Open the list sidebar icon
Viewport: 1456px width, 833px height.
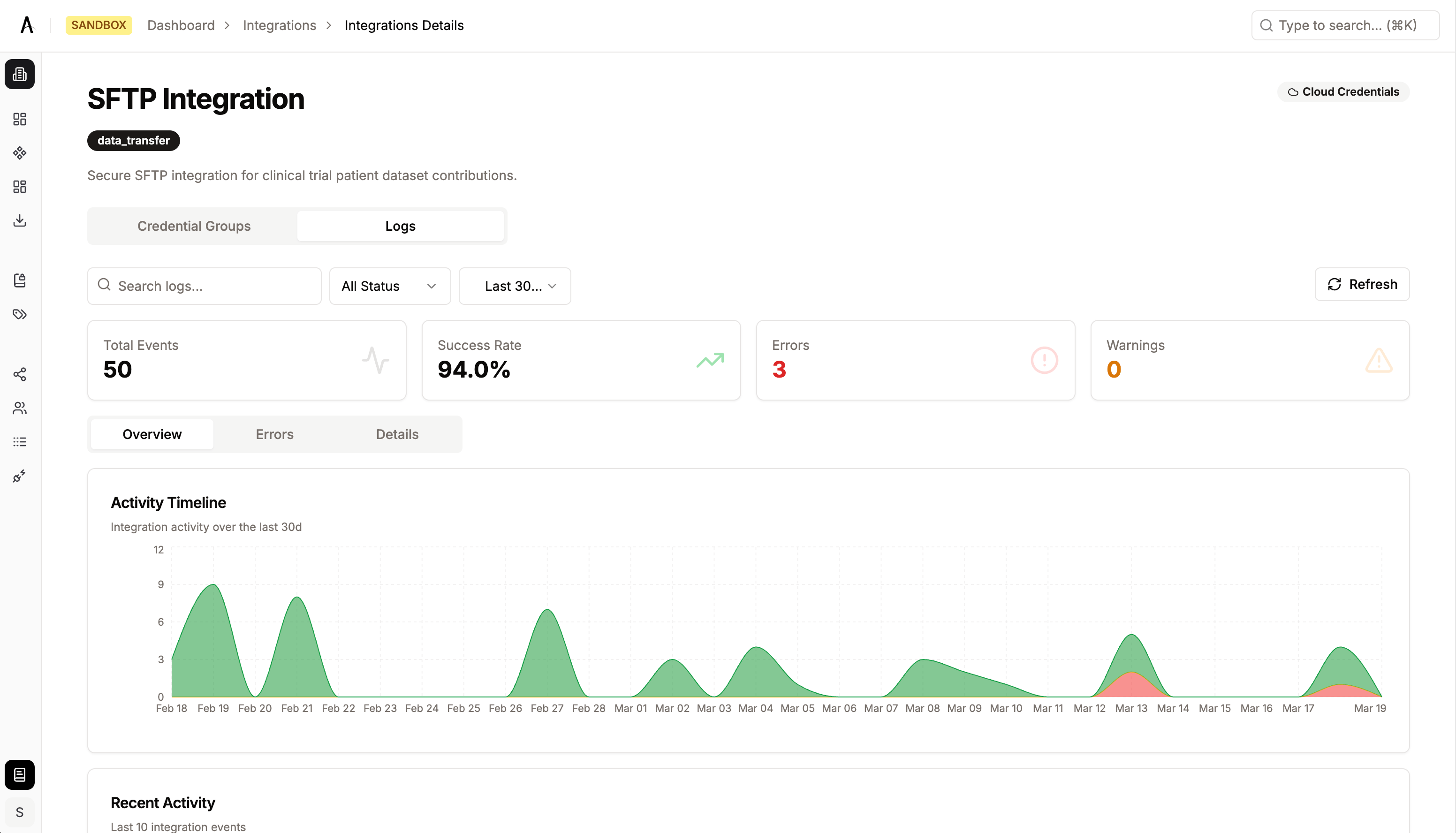[x=19, y=442]
